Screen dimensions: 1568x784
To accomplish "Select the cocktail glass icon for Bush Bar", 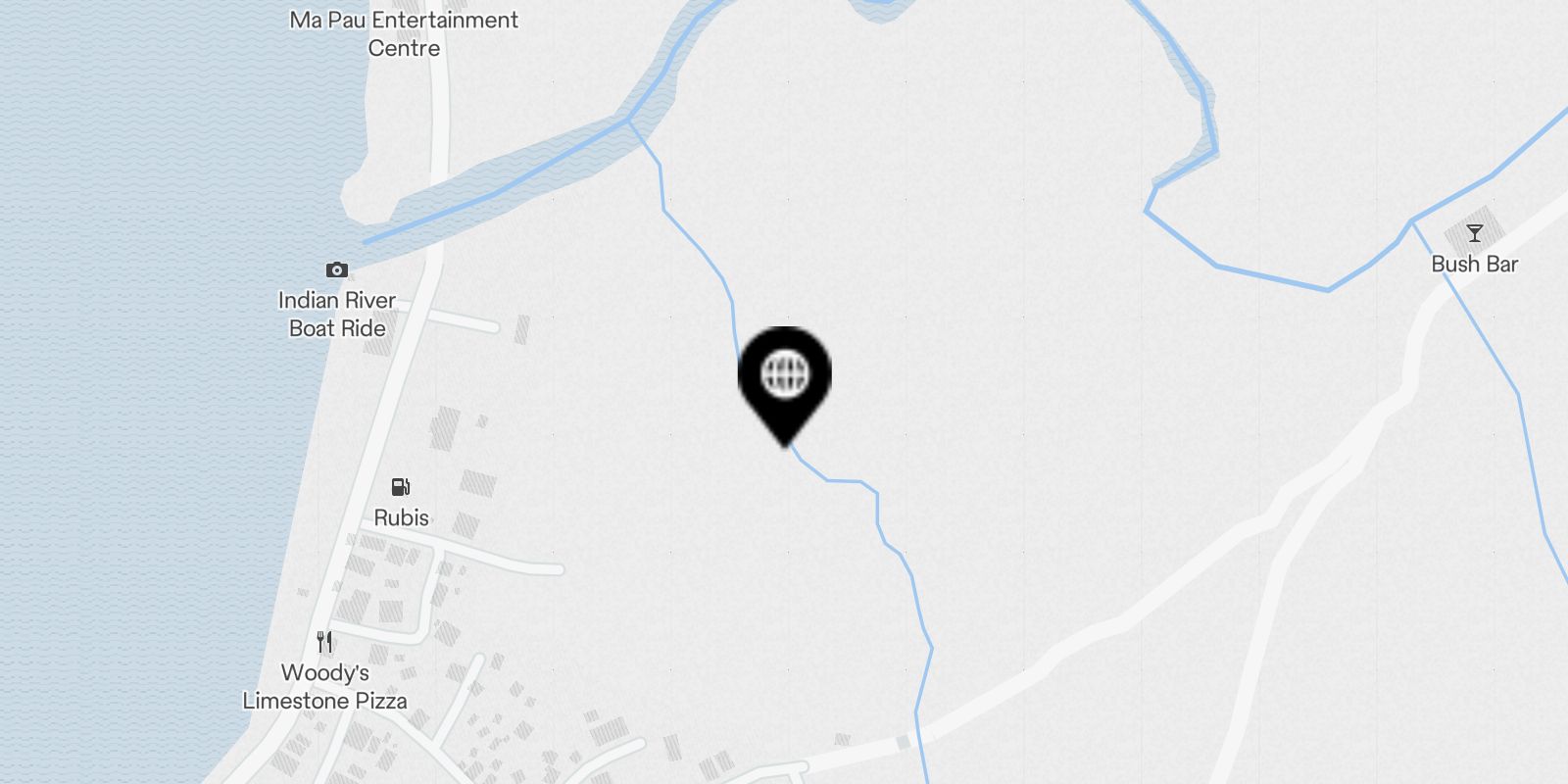I will point(1474,233).
